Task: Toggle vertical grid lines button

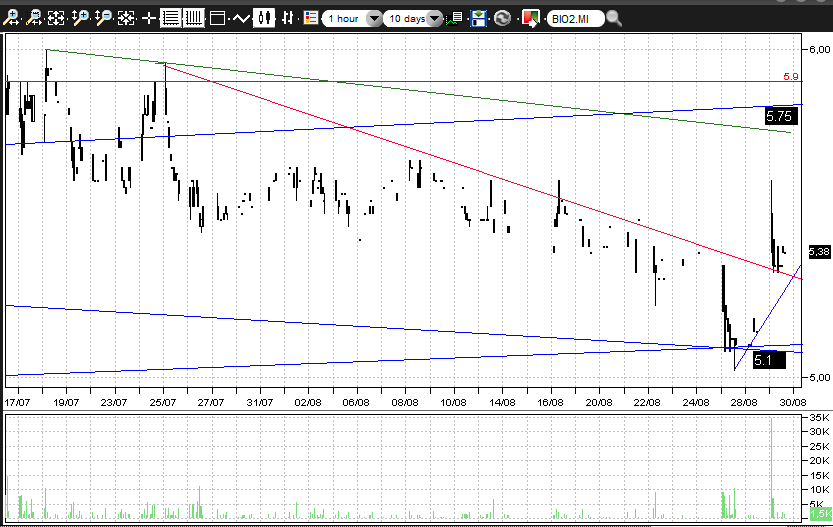Action: [193, 18]
